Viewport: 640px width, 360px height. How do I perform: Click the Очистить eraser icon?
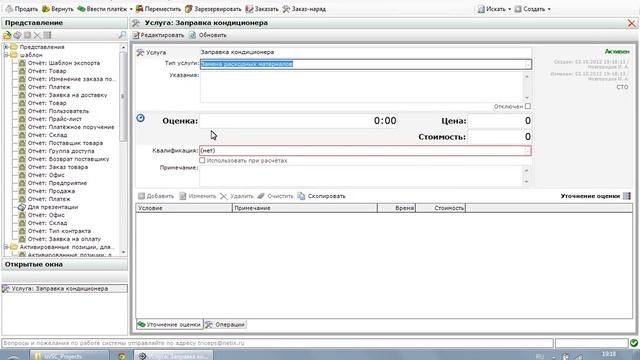click(x=261, y=196)
